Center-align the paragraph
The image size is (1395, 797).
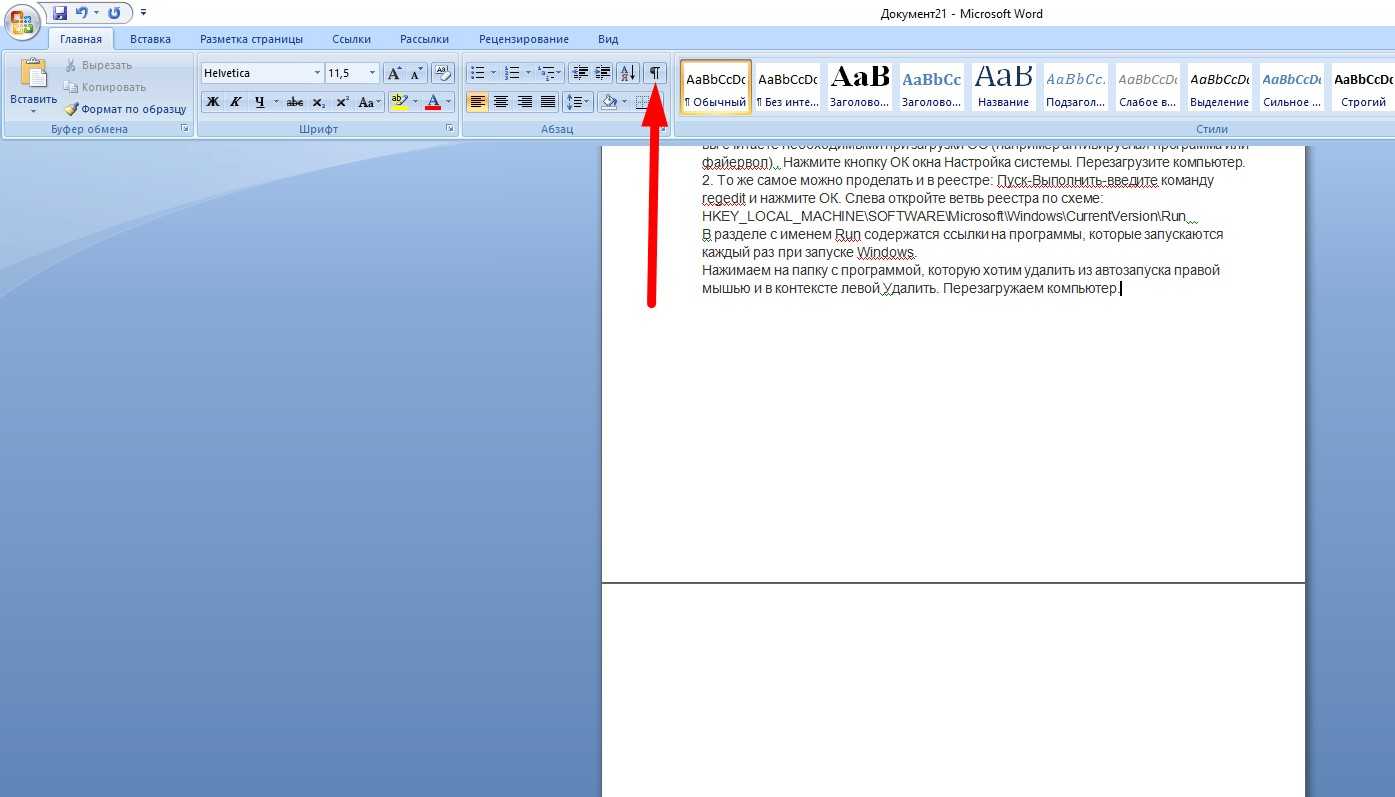pyautogui.click(x=501, y=102)
